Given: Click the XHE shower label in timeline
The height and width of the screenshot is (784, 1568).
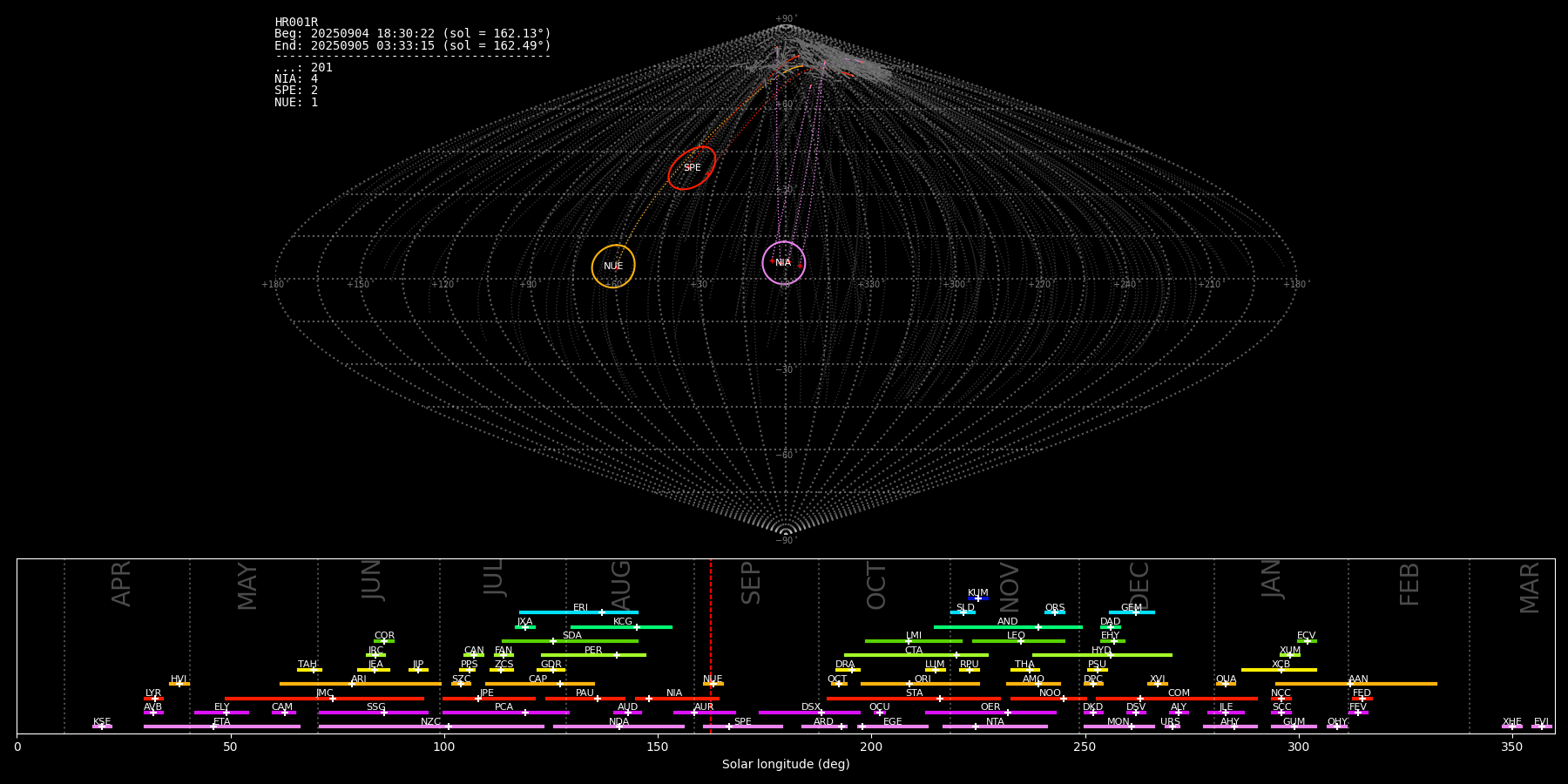Looking at the screenshot, I should 1512,722.
